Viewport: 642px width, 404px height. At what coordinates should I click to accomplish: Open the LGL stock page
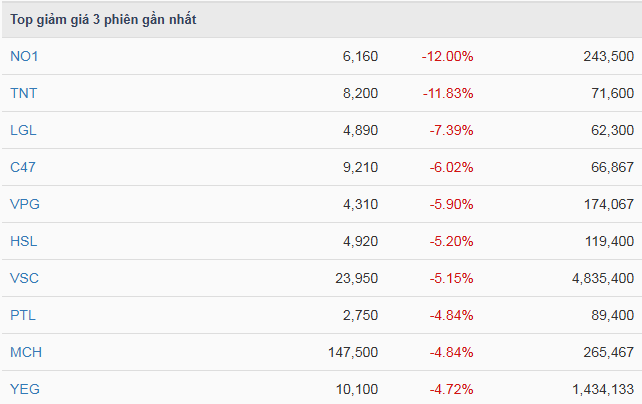[x=23, y=130]
